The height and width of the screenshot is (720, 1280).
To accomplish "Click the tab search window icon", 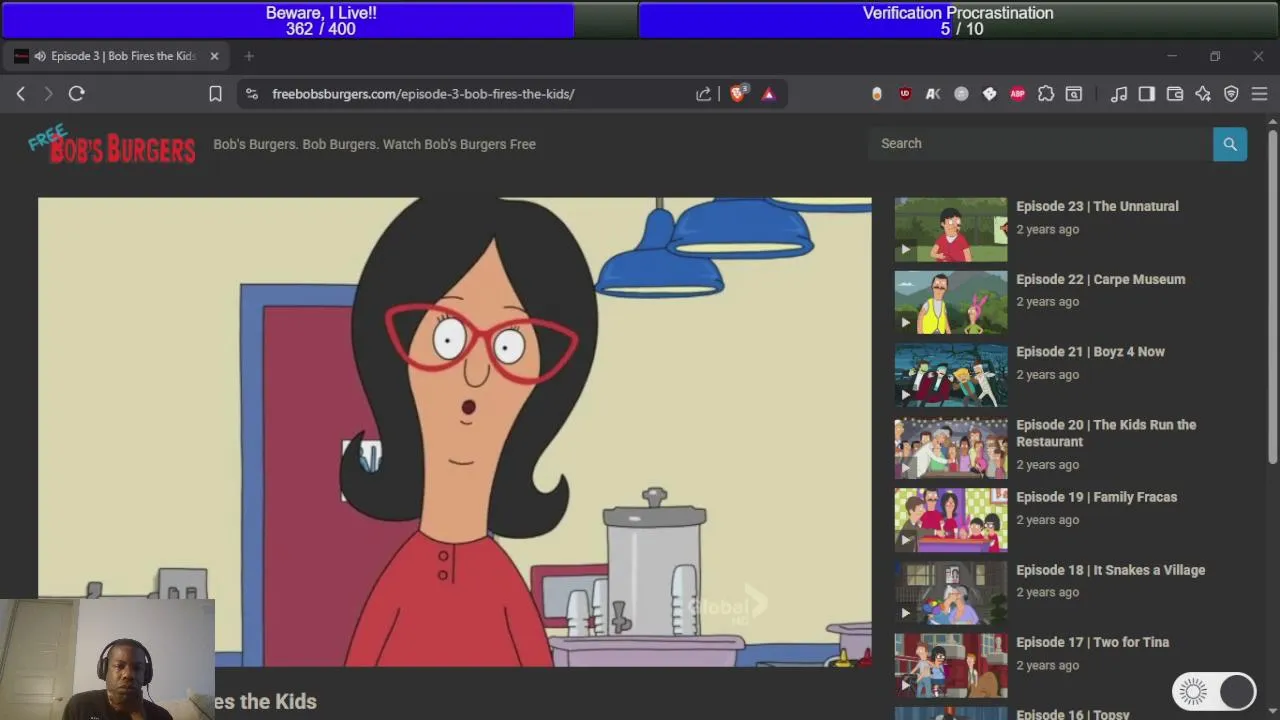I will point(1074,94).
